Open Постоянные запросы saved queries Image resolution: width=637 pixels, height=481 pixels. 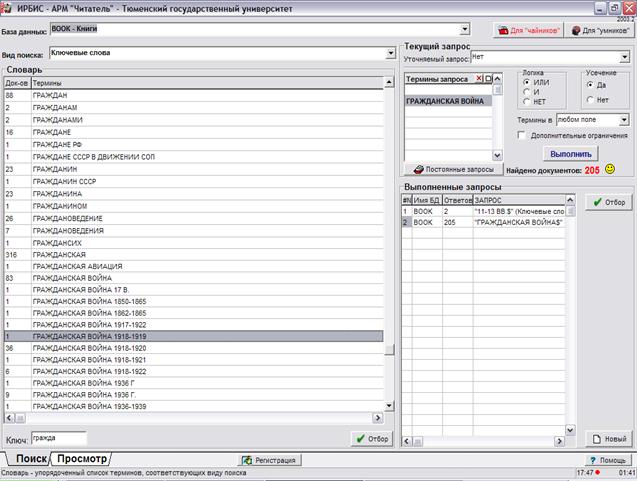[x=449, y=170]
